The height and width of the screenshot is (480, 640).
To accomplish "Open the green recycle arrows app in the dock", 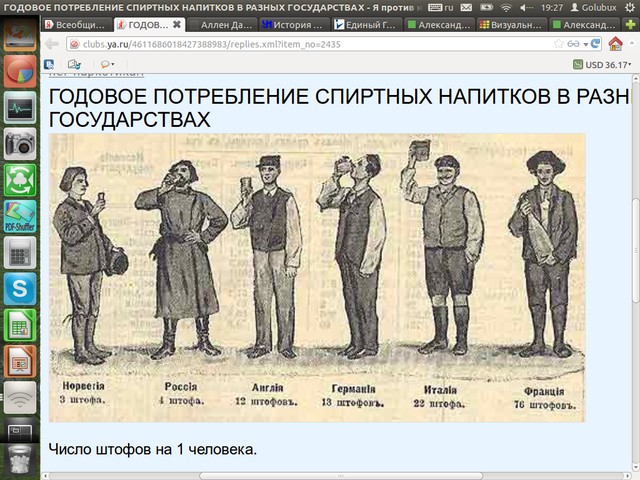I will click(x=20, y=180).
